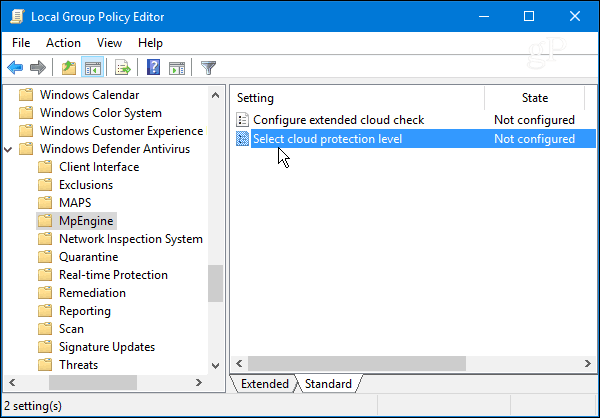Click the Threats folder icon

coord(45,364)
